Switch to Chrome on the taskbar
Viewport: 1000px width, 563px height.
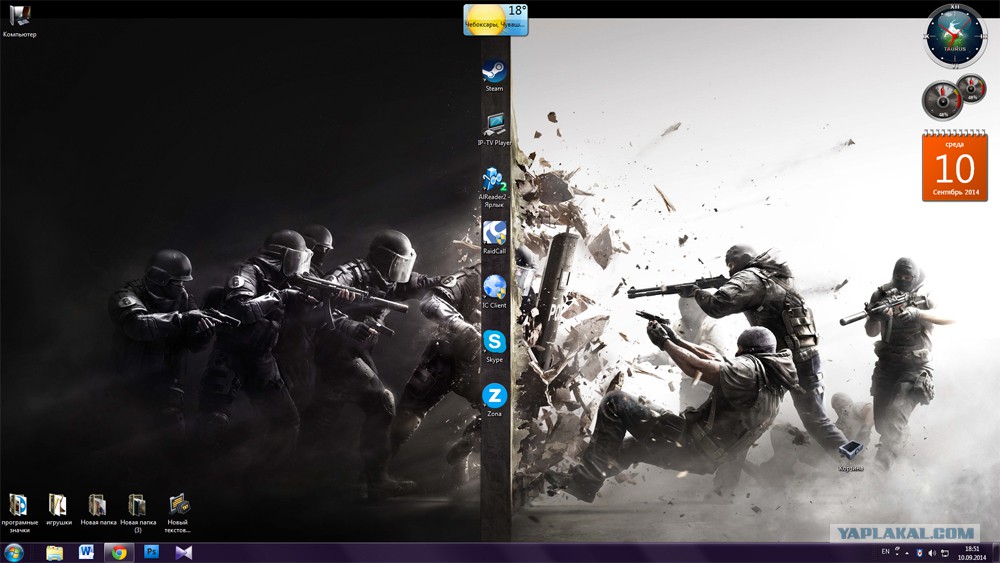pos(119,552)
